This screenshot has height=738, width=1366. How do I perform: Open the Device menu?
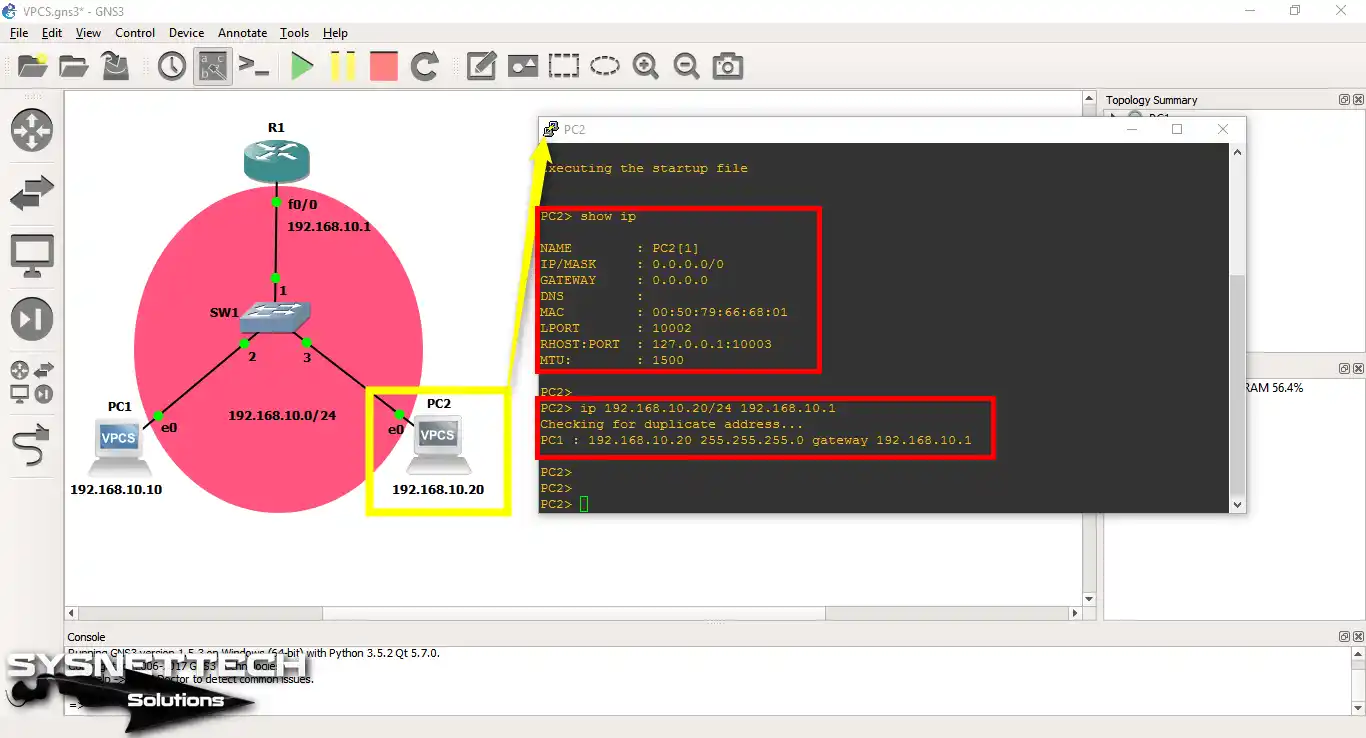pyautogui.click(x=186, y=33)
